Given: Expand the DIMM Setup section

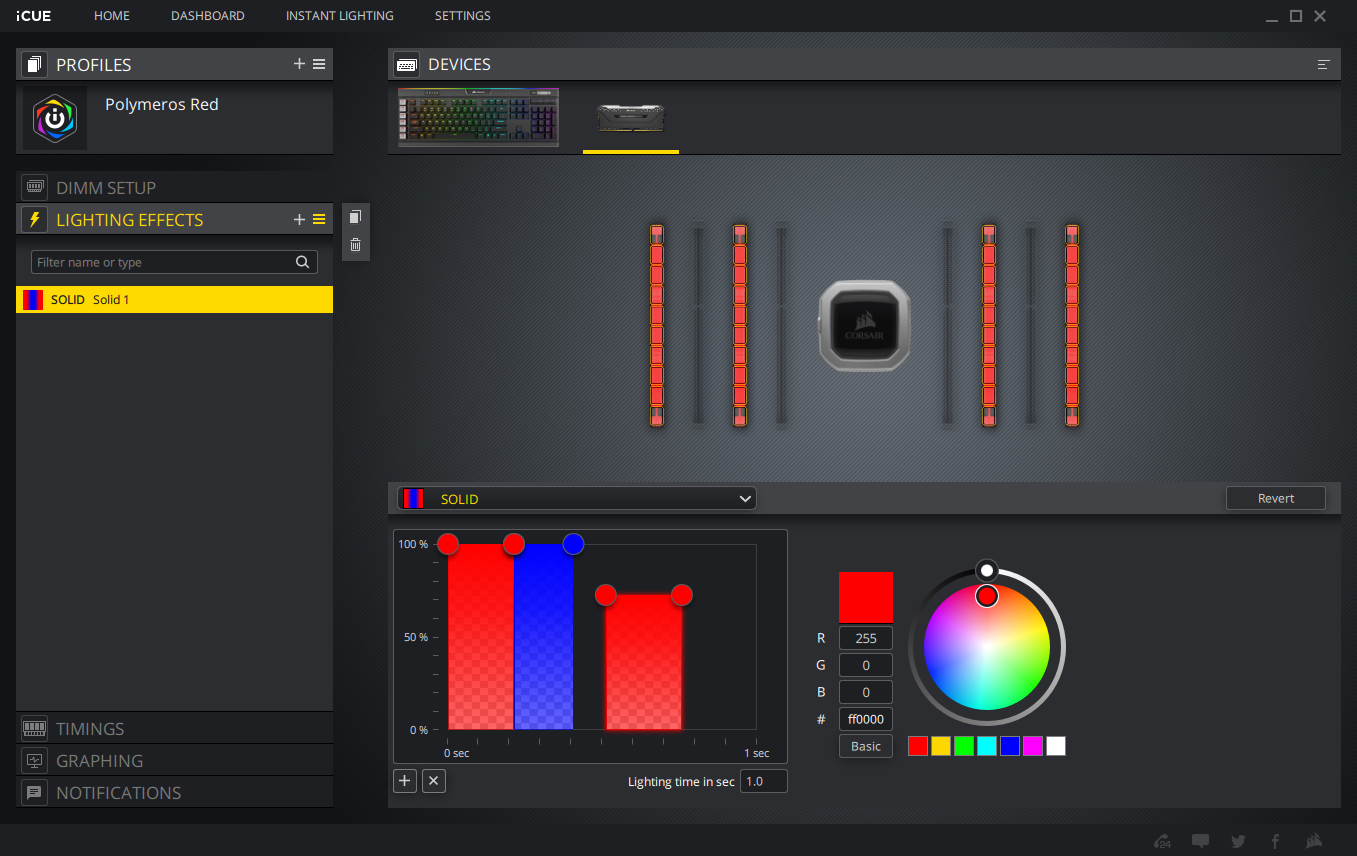Looking at the screenshot, I should pos(106,187).
